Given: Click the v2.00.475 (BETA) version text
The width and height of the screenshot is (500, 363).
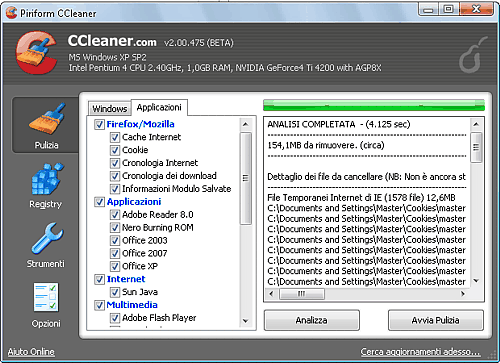Looking at the screenshot, I should tap(199, 43).
